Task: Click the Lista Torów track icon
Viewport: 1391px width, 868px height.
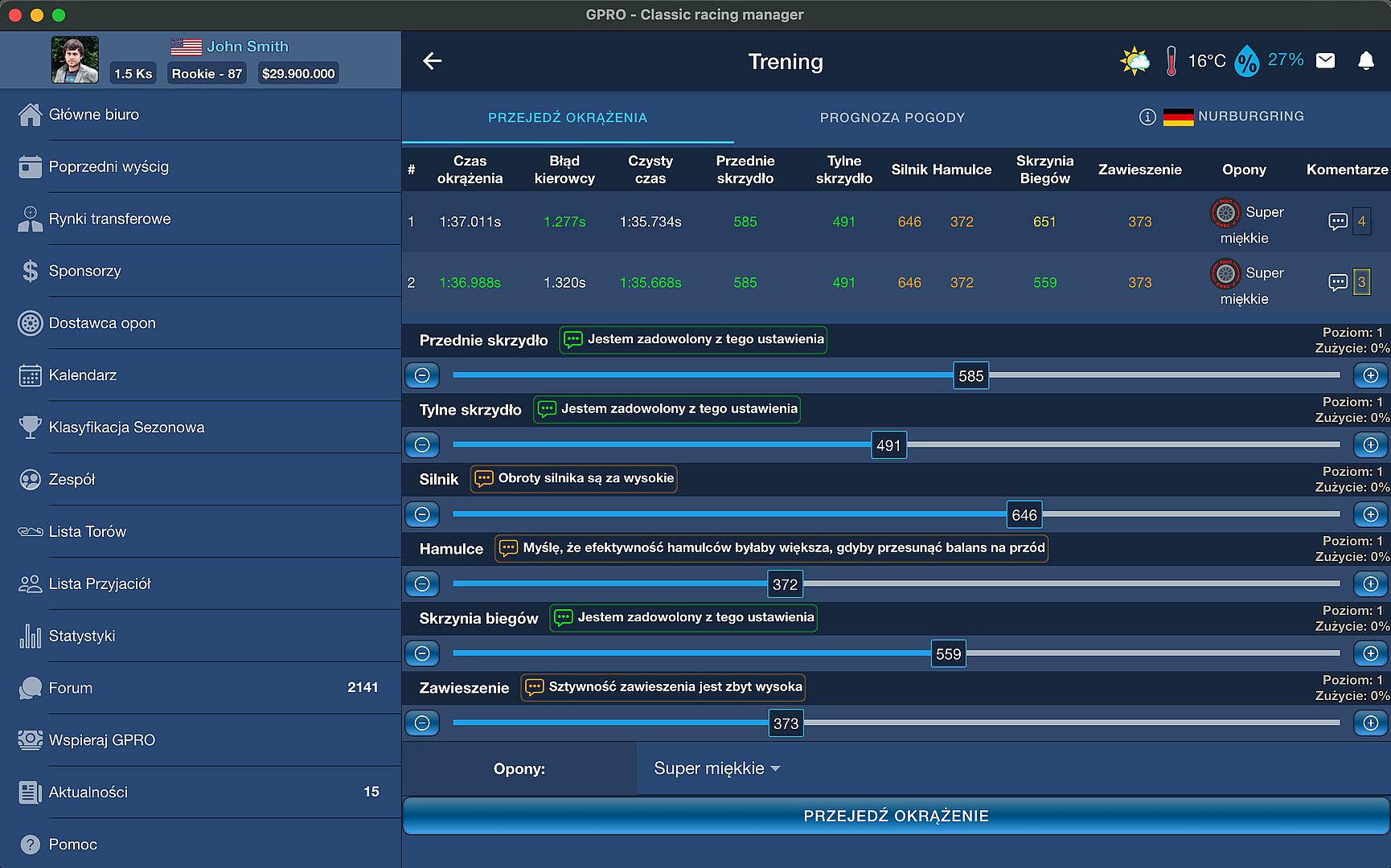Action: (30, 532)
